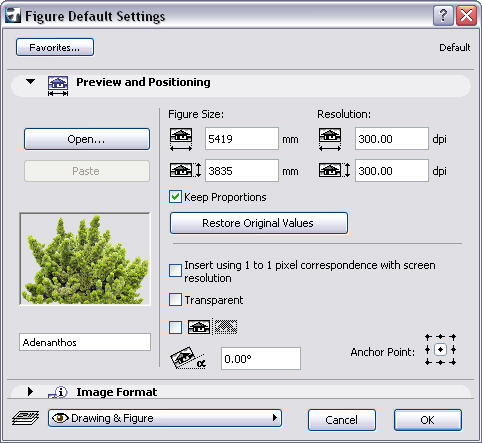Click the vertical resolution icon
The image size is (482, 443).
(334, 170)
